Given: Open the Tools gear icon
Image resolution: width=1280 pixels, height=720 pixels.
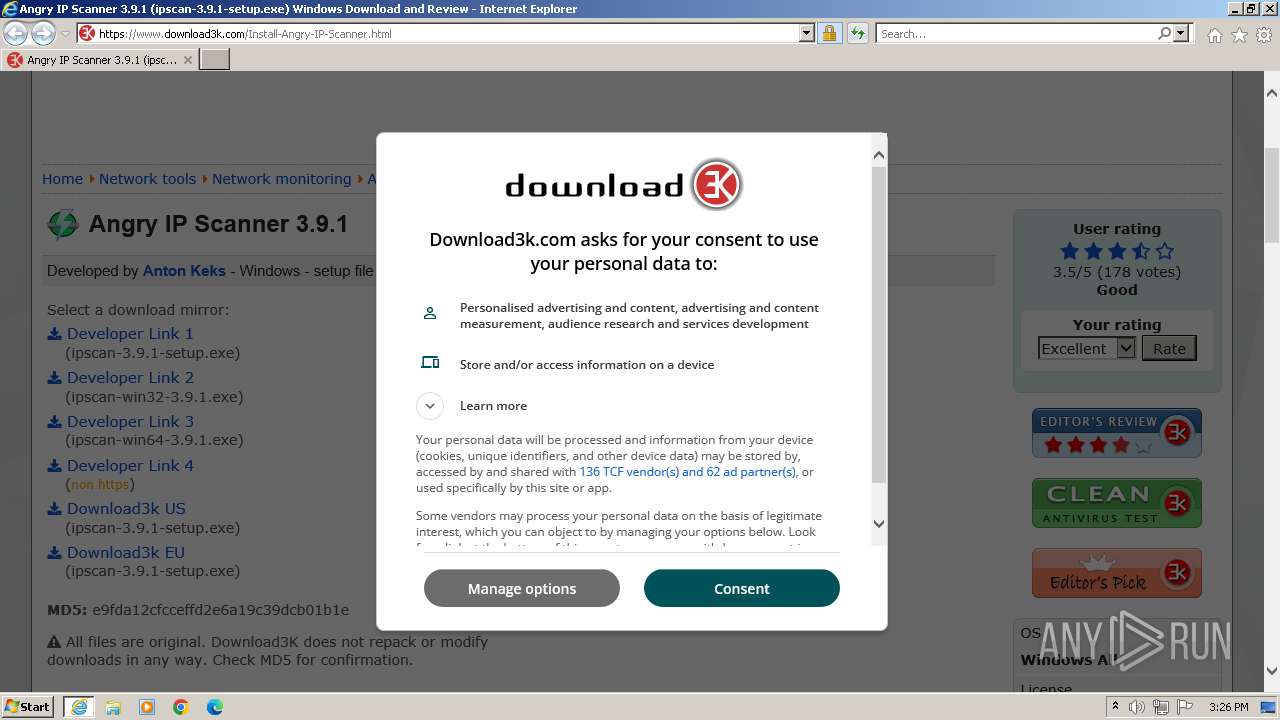Looking at the screenshot, I should point(1264,35).
